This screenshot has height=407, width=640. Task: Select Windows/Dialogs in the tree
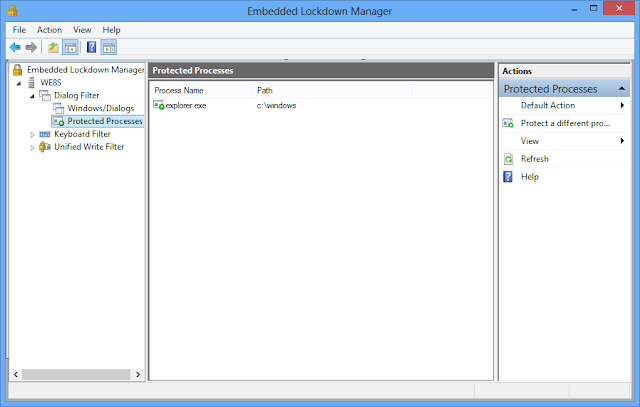101,108
